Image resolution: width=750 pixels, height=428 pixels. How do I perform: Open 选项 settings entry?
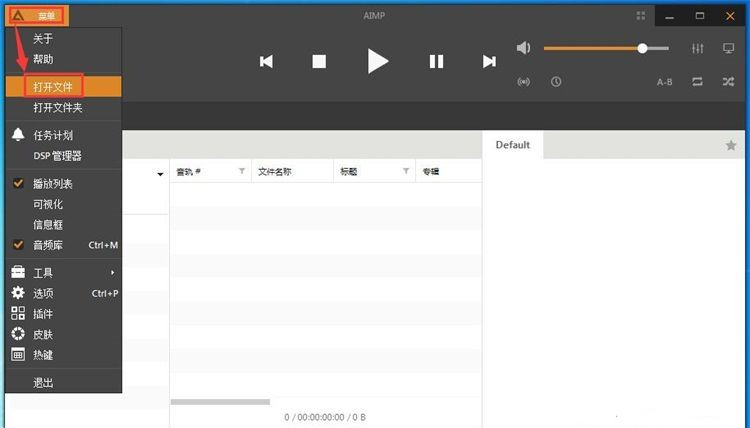click(64, 294)
